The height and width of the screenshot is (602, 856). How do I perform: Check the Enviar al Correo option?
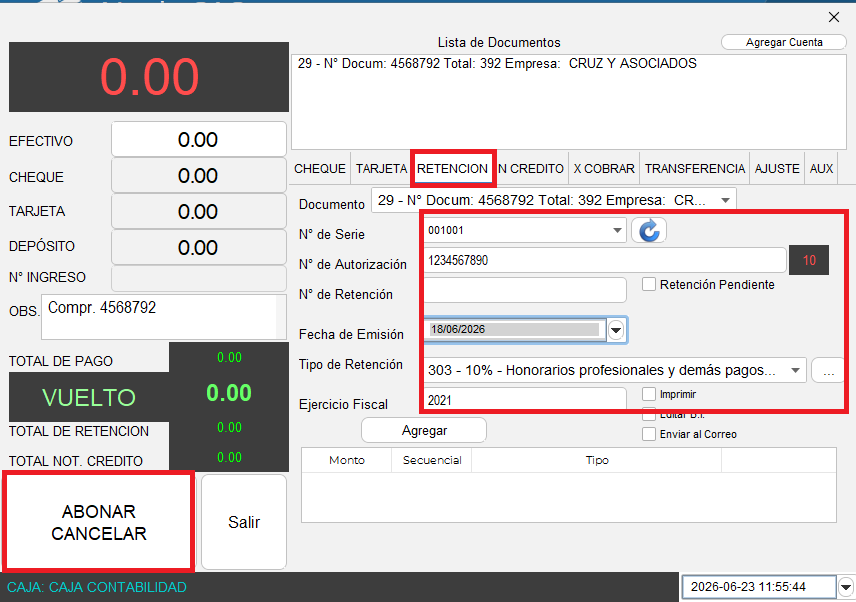[649, 434]
